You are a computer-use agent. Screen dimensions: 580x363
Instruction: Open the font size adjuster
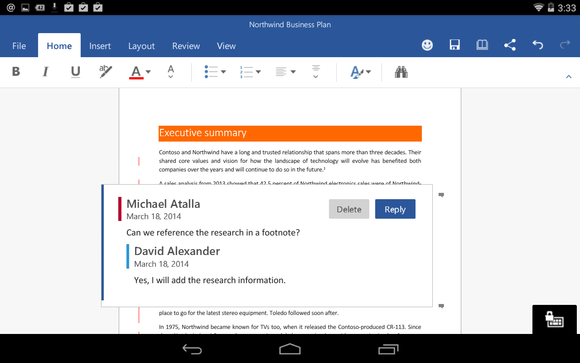171,72
